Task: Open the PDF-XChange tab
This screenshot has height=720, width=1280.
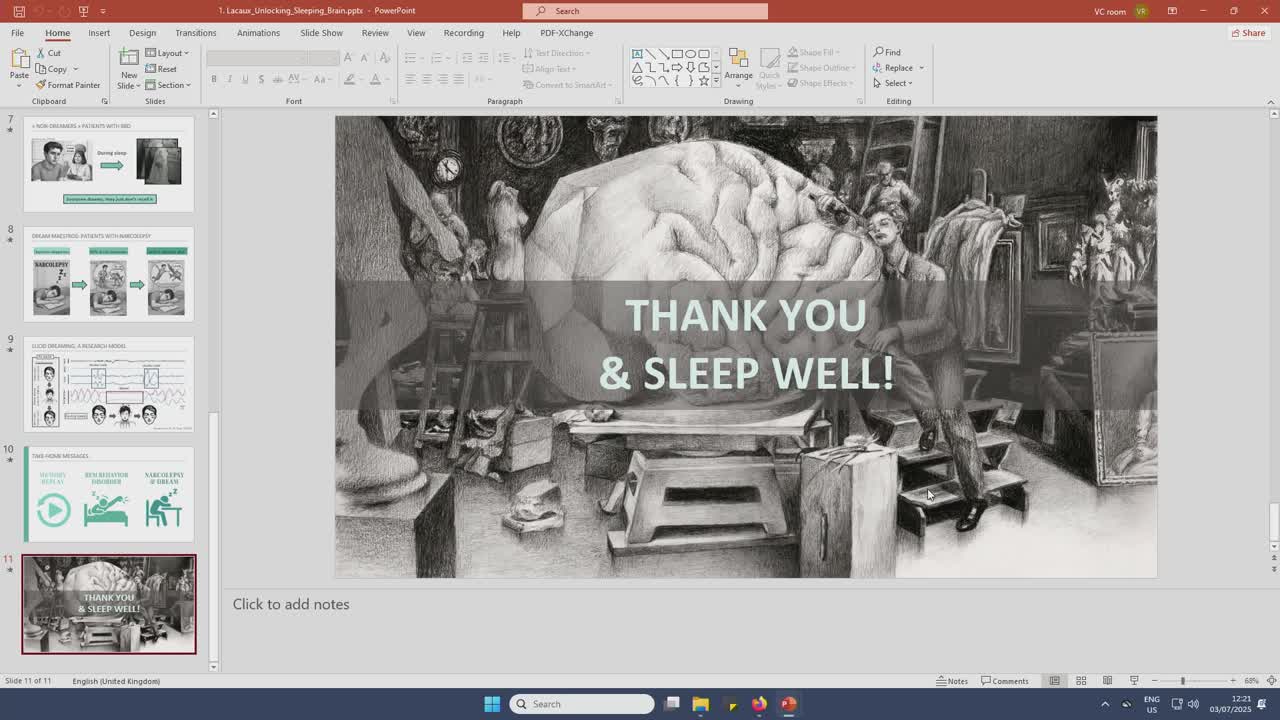Action: 566,33
